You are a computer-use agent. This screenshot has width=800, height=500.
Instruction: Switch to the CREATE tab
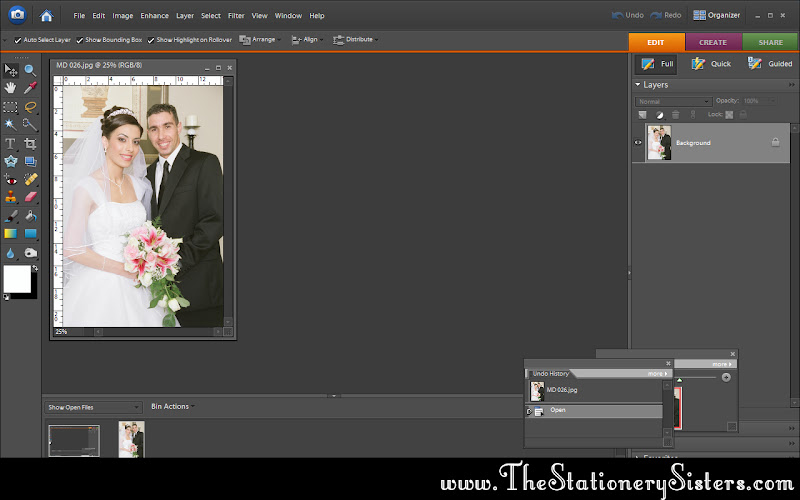coord(713,42)
